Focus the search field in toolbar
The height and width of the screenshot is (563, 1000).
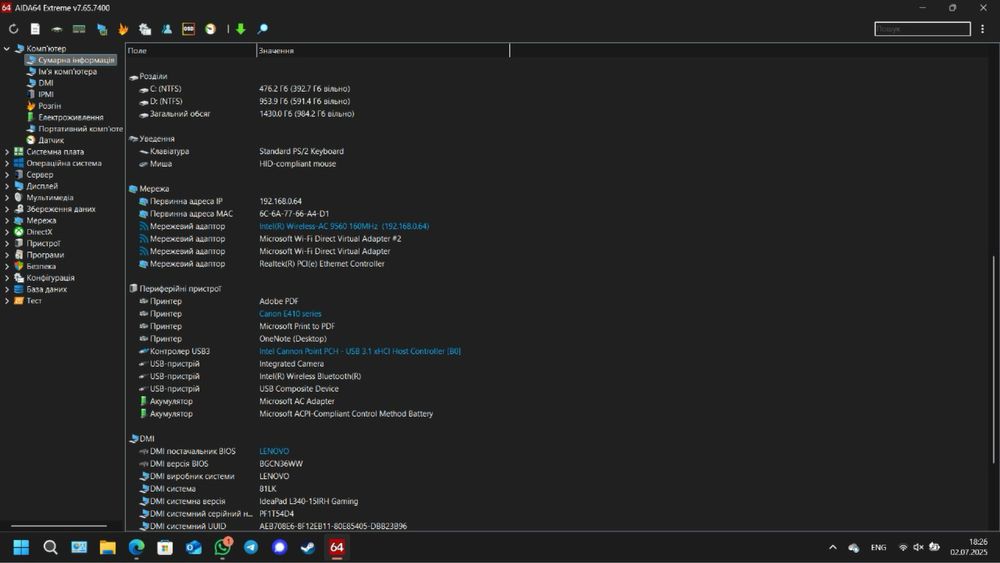pos(922,29)
